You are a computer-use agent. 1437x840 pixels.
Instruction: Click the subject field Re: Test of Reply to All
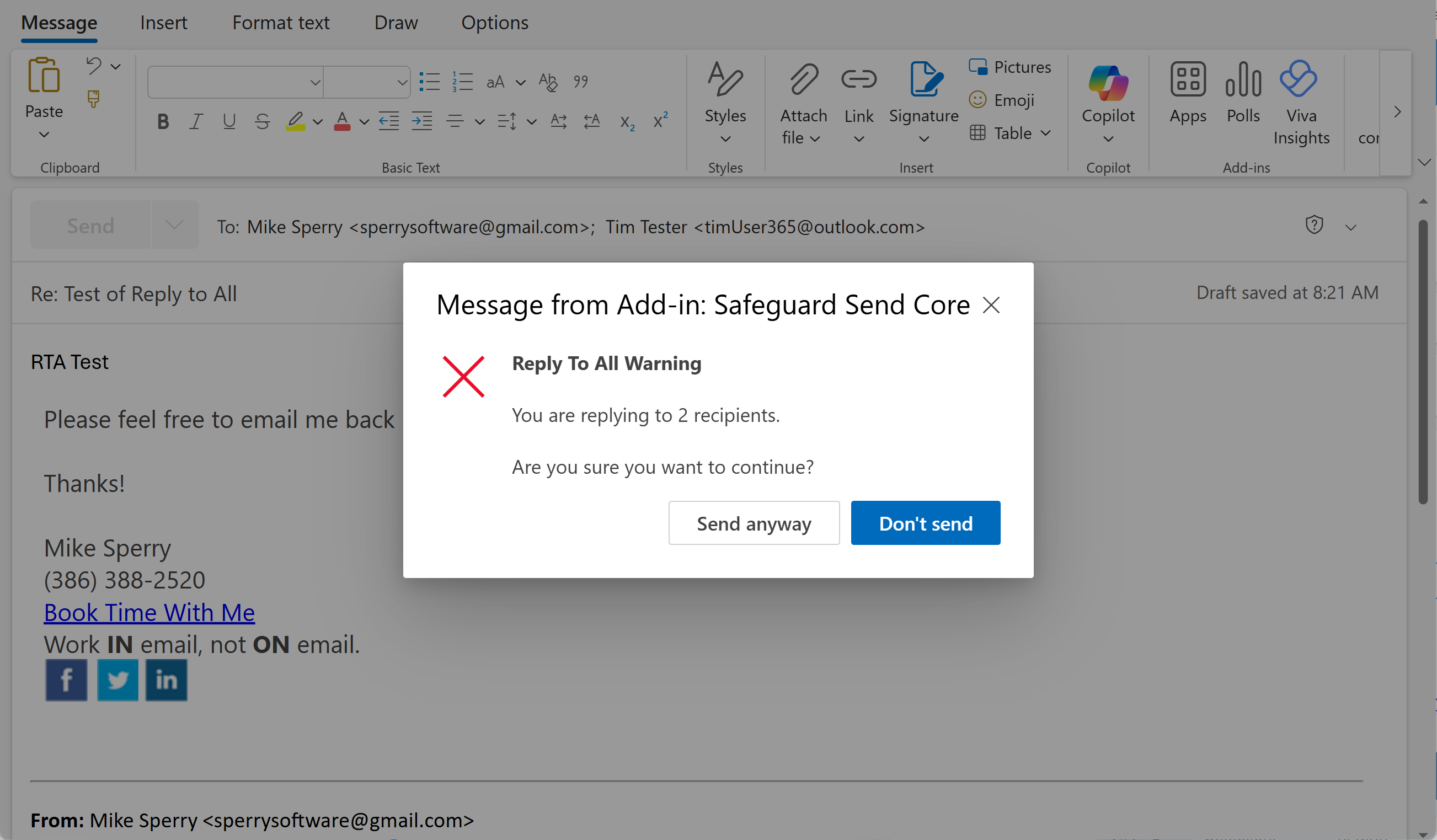(133, 293)
